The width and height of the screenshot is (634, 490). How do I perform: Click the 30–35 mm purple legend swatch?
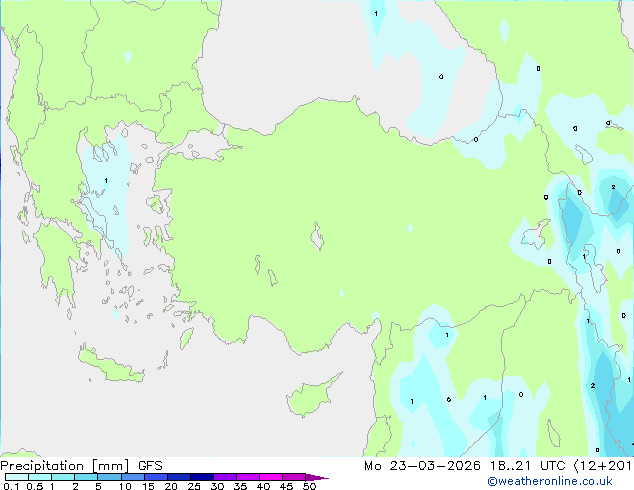pyautogui.click(x=225, y=477)
